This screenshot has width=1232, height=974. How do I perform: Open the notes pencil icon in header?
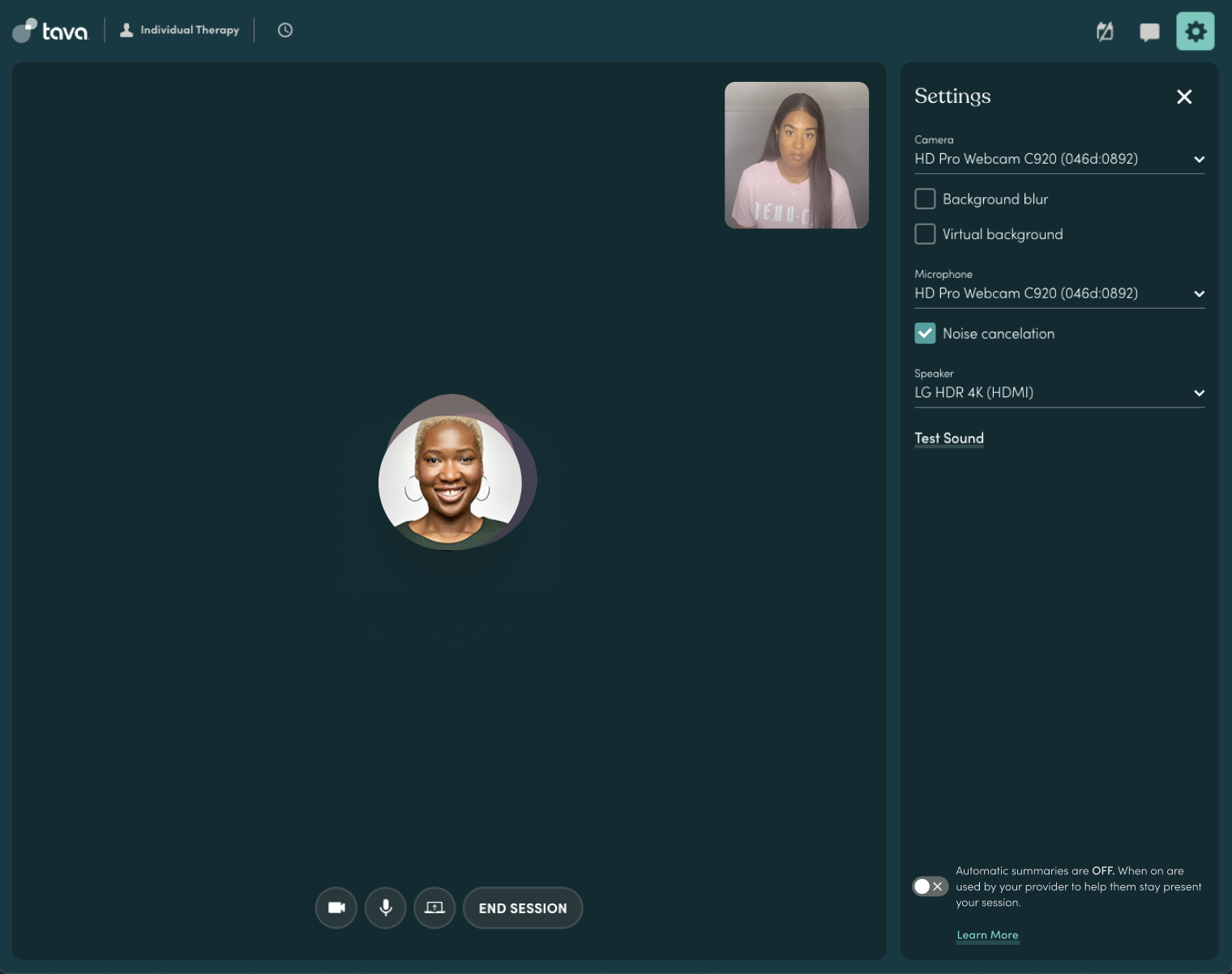[1105, 32]
